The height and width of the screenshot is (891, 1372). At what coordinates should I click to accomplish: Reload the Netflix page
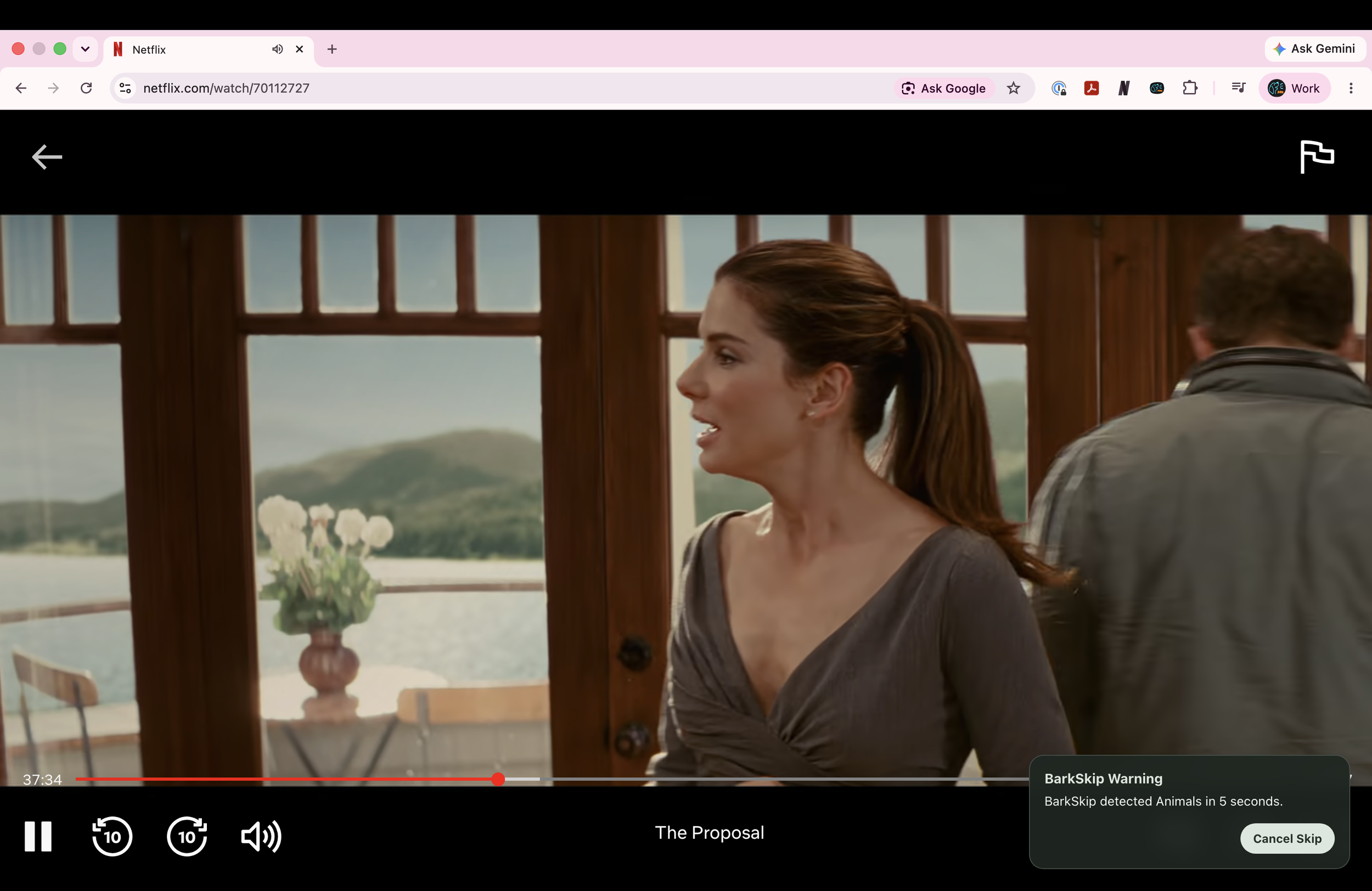pos(87,88)
